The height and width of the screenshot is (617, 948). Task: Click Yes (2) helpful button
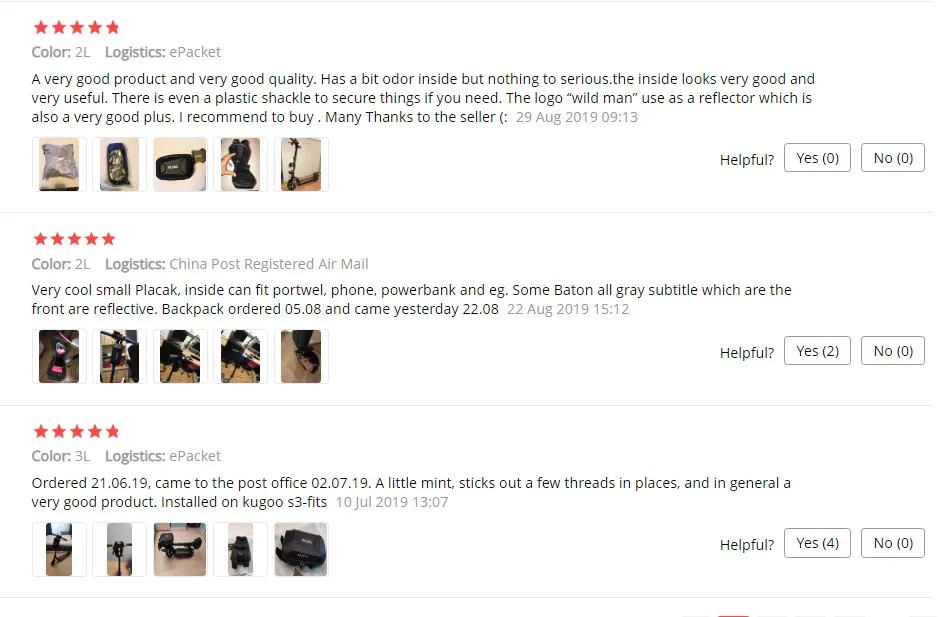817,350
